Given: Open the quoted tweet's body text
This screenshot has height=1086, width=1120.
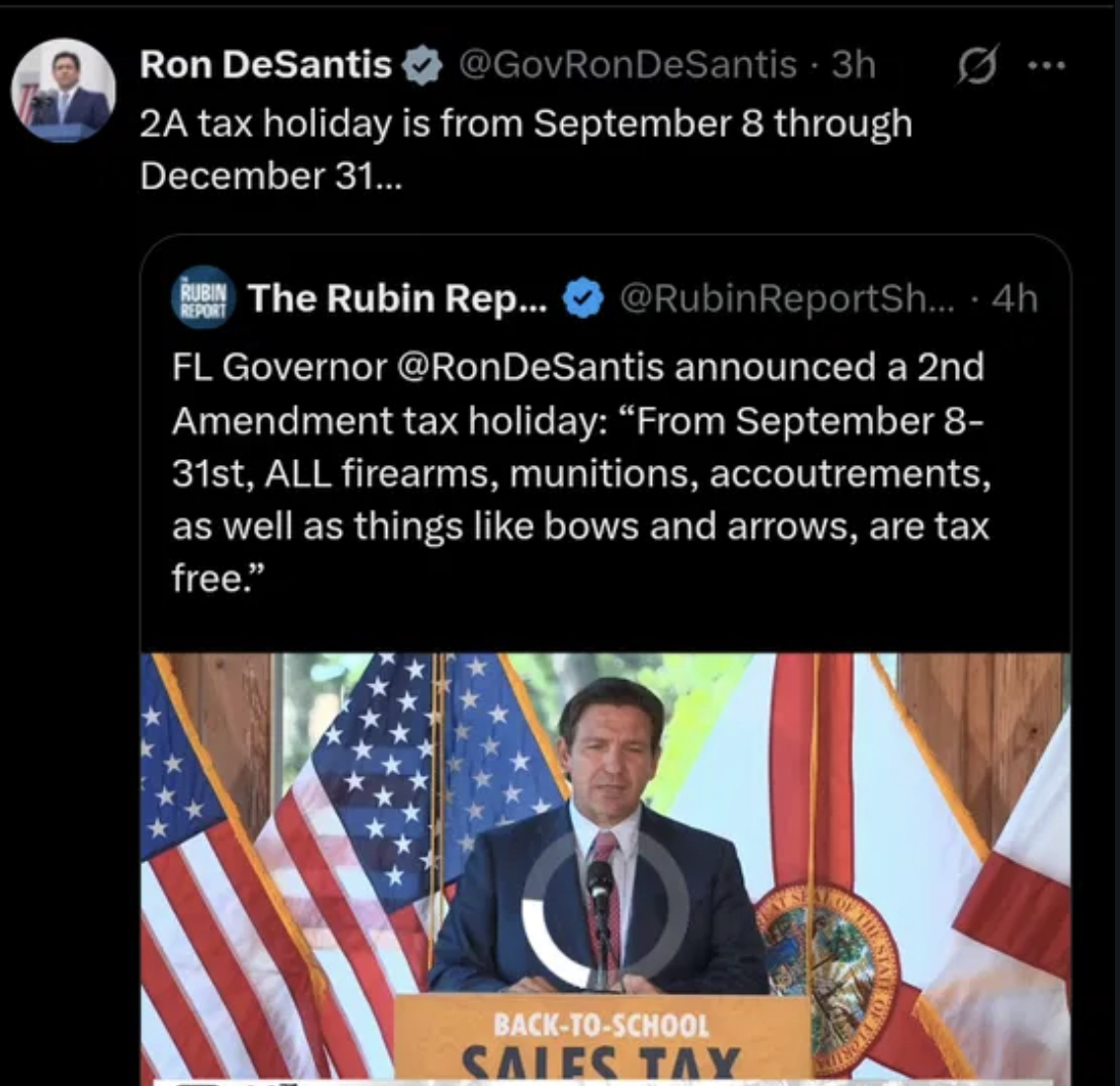Looking at the screenshot, I should 581,473.
